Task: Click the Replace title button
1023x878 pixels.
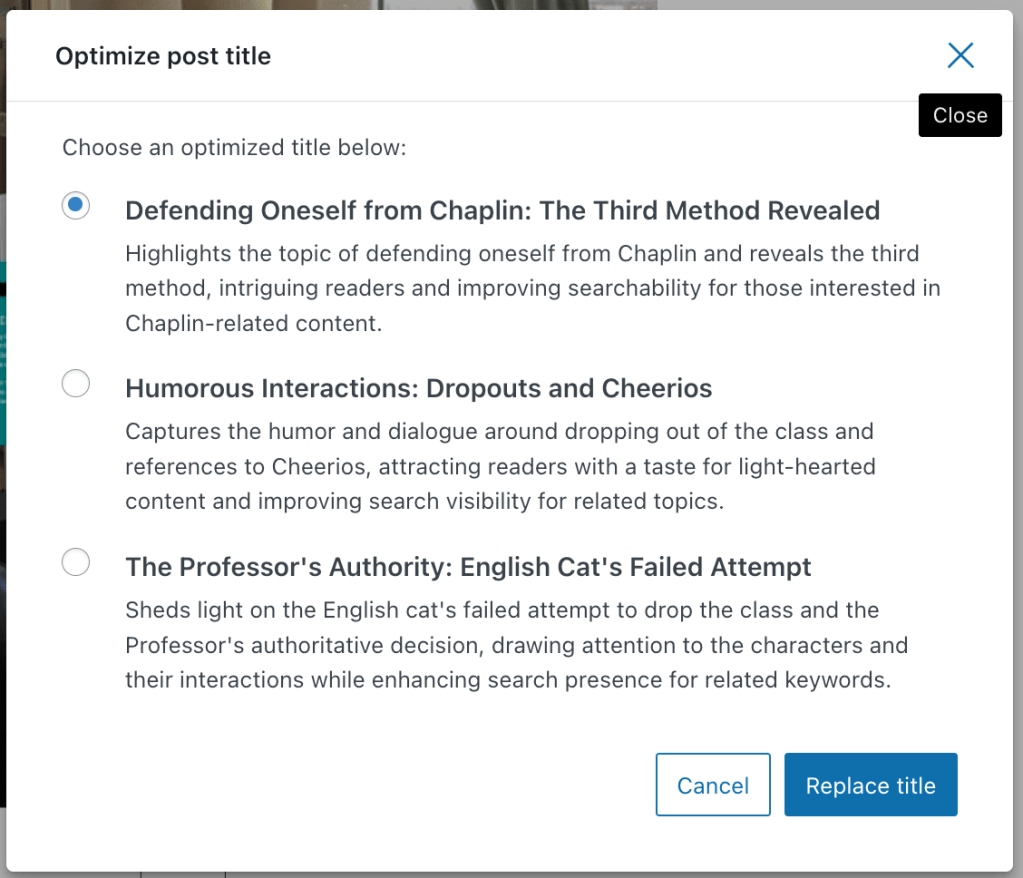Action: (870, 785)
